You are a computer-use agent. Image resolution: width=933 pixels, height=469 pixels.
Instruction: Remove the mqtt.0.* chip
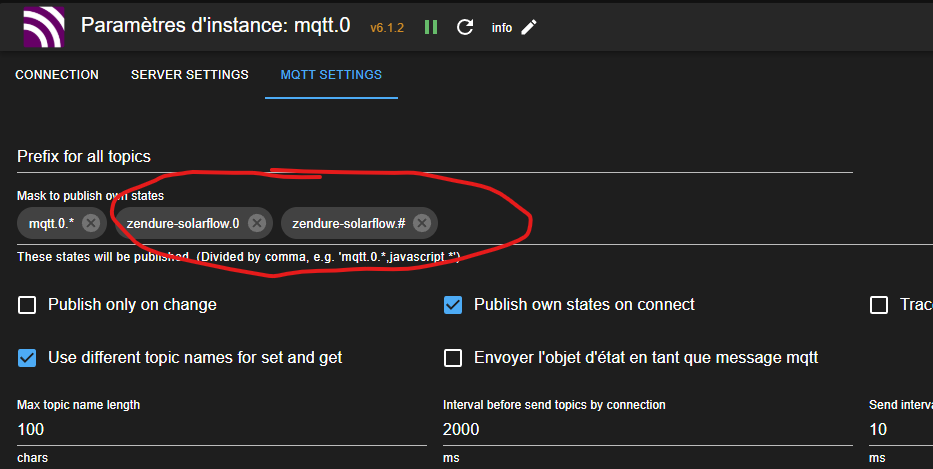click(x=91, y=223)
